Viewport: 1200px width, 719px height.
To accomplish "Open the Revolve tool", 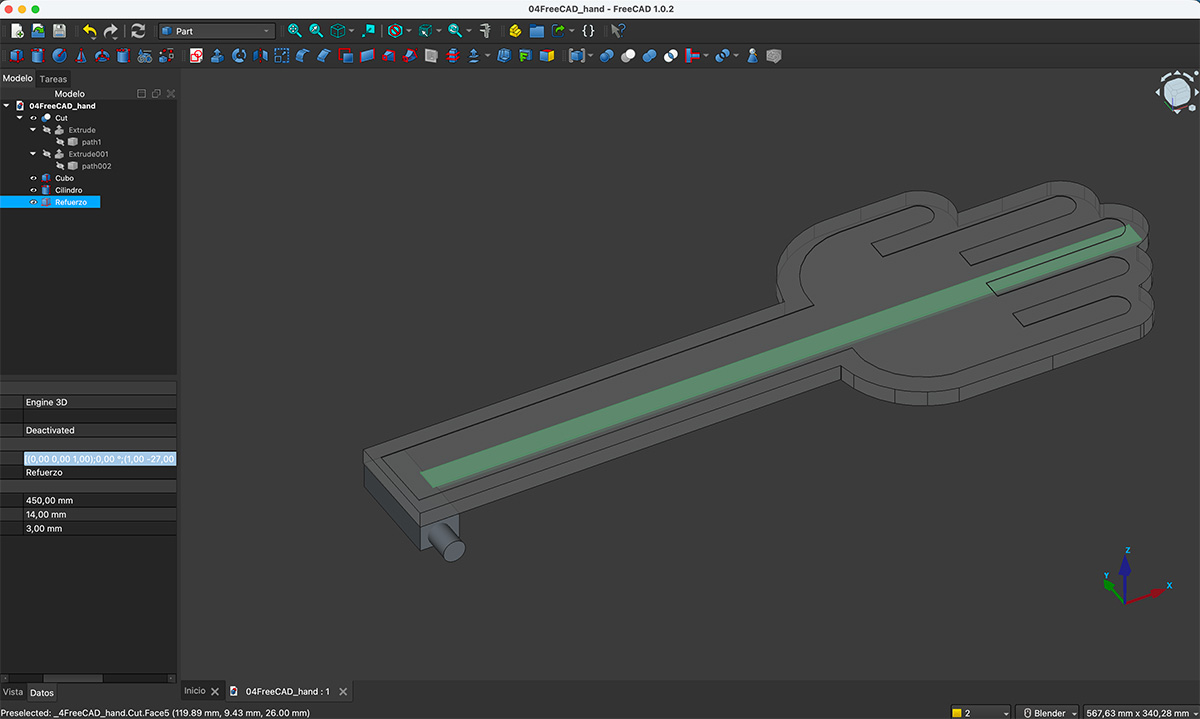I will click(239, 55).
